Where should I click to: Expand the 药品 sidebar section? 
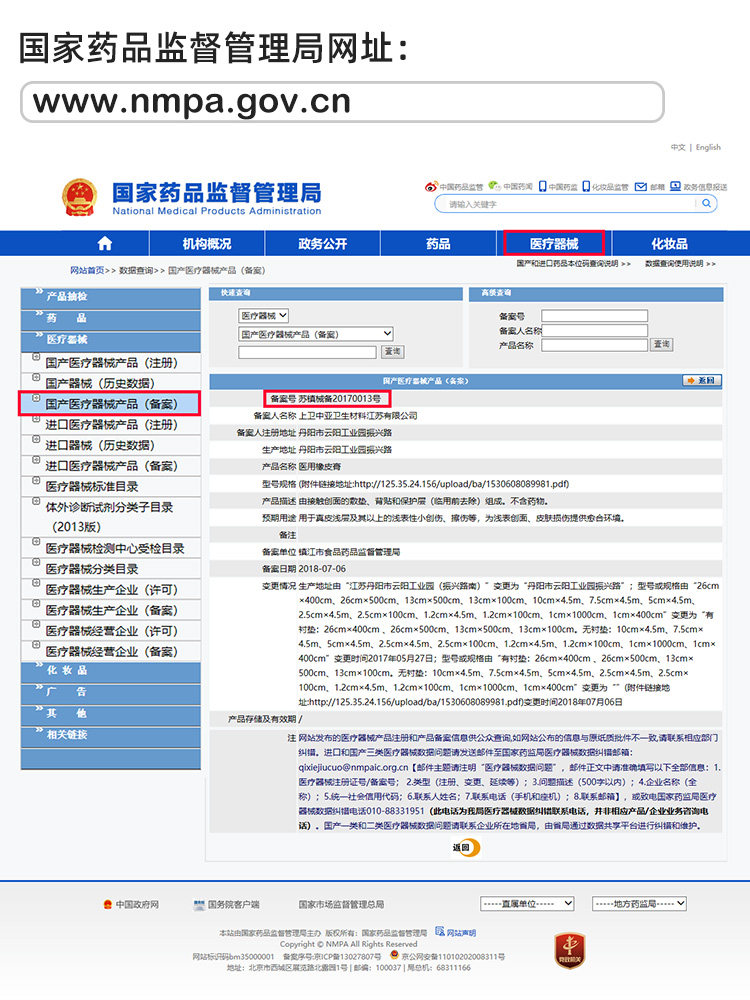click(110, 318)
